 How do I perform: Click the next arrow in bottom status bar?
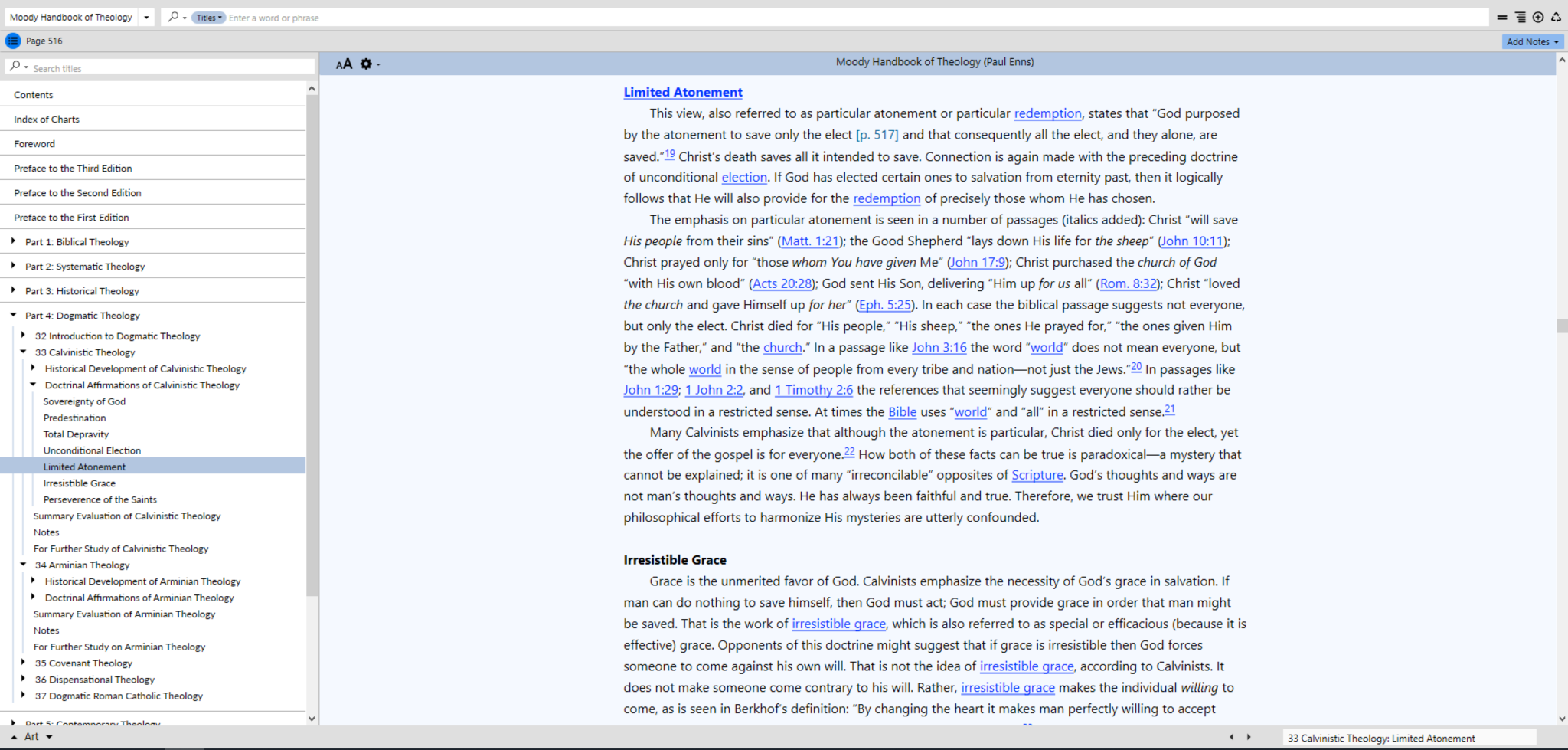click(1249, 737)
